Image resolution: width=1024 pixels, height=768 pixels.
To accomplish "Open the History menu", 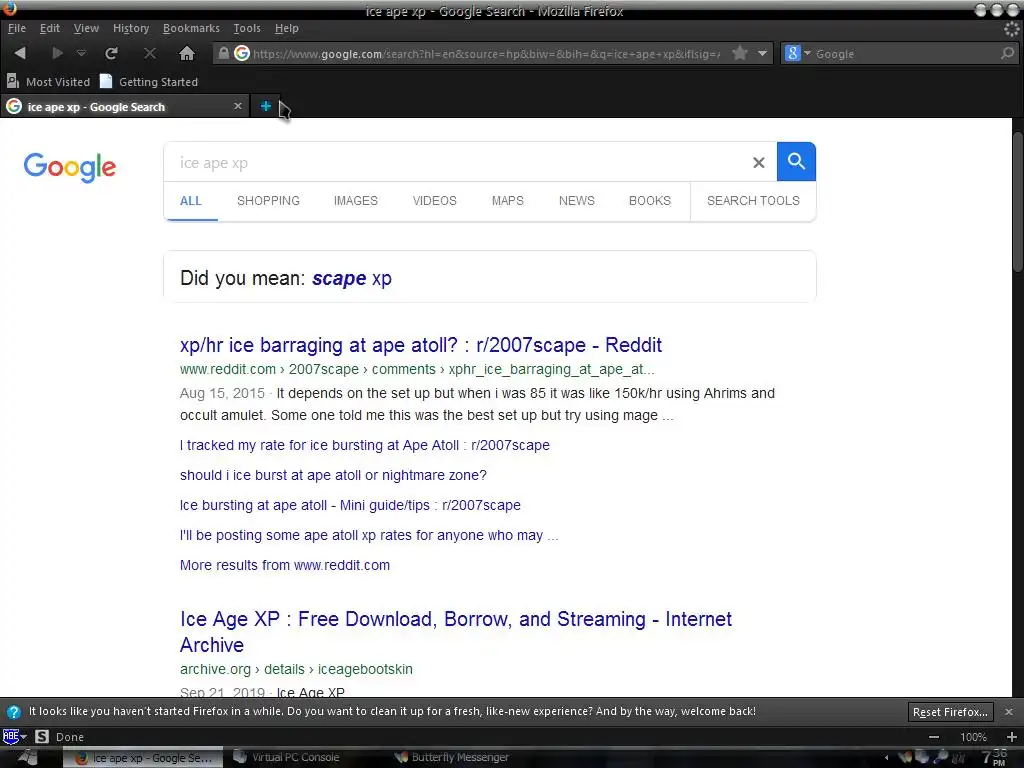I will coord(131,28).
